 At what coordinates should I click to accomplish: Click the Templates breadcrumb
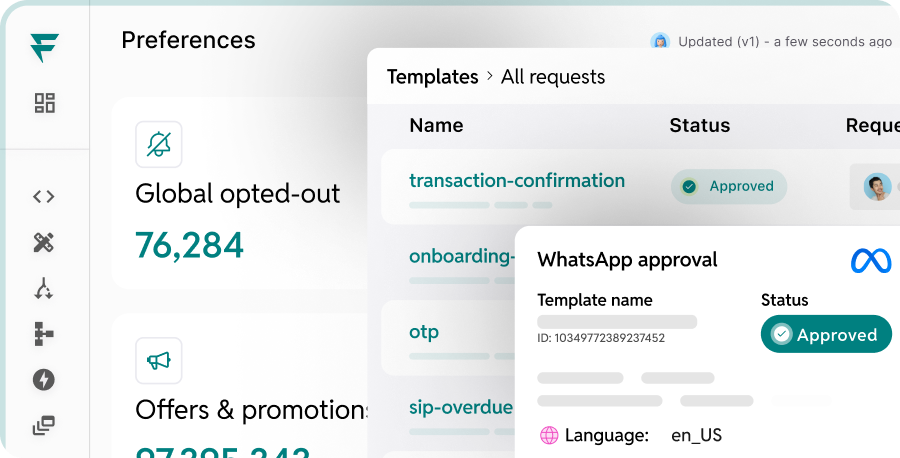coord(433,77)
